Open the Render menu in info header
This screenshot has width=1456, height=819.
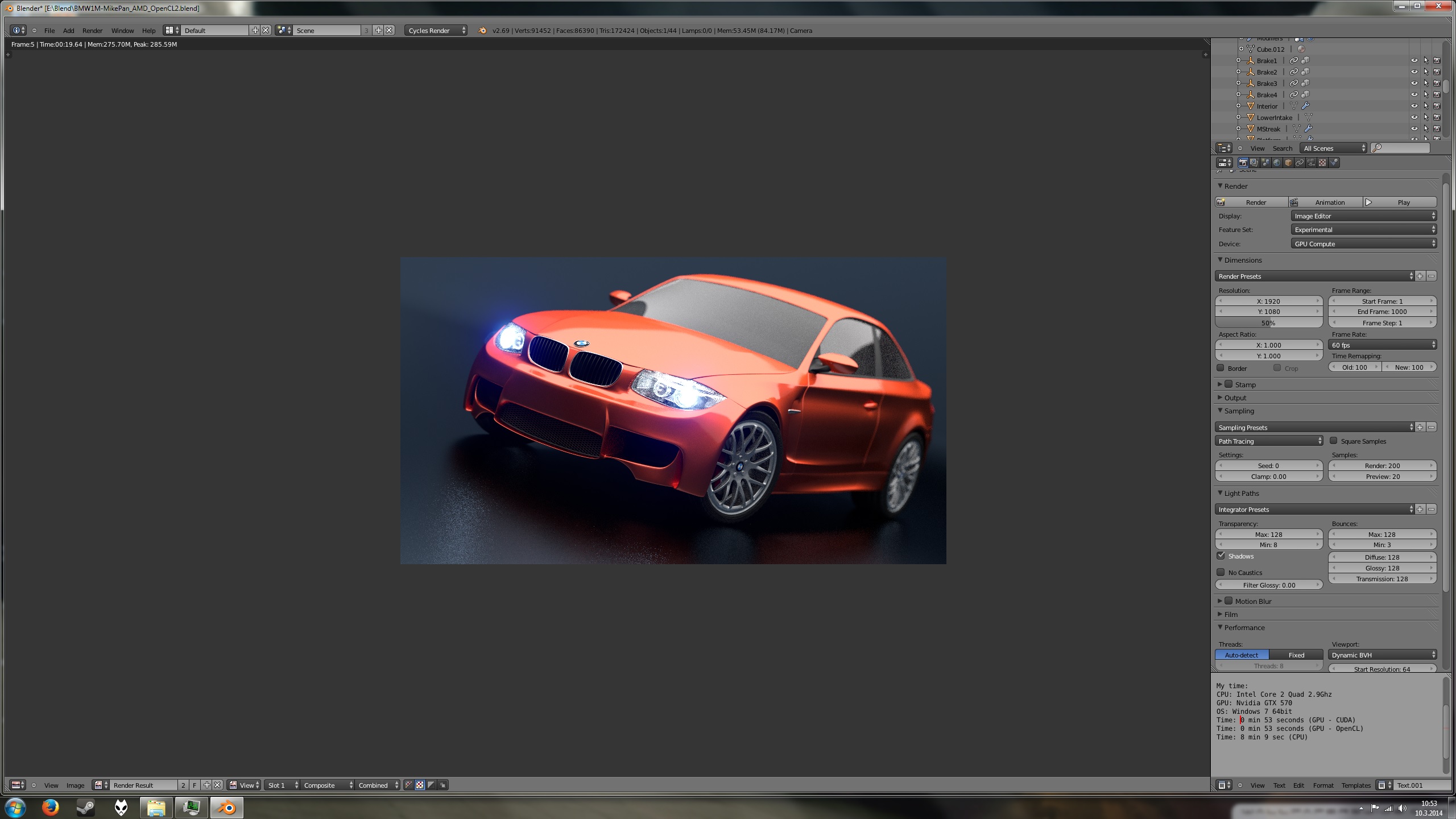92,30
